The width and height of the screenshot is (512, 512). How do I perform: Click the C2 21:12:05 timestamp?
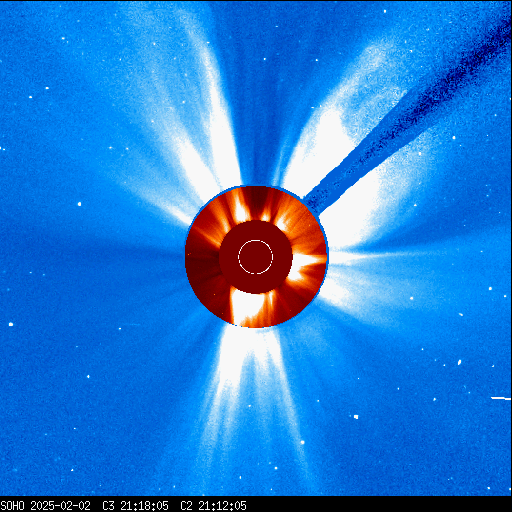point(213,506)
